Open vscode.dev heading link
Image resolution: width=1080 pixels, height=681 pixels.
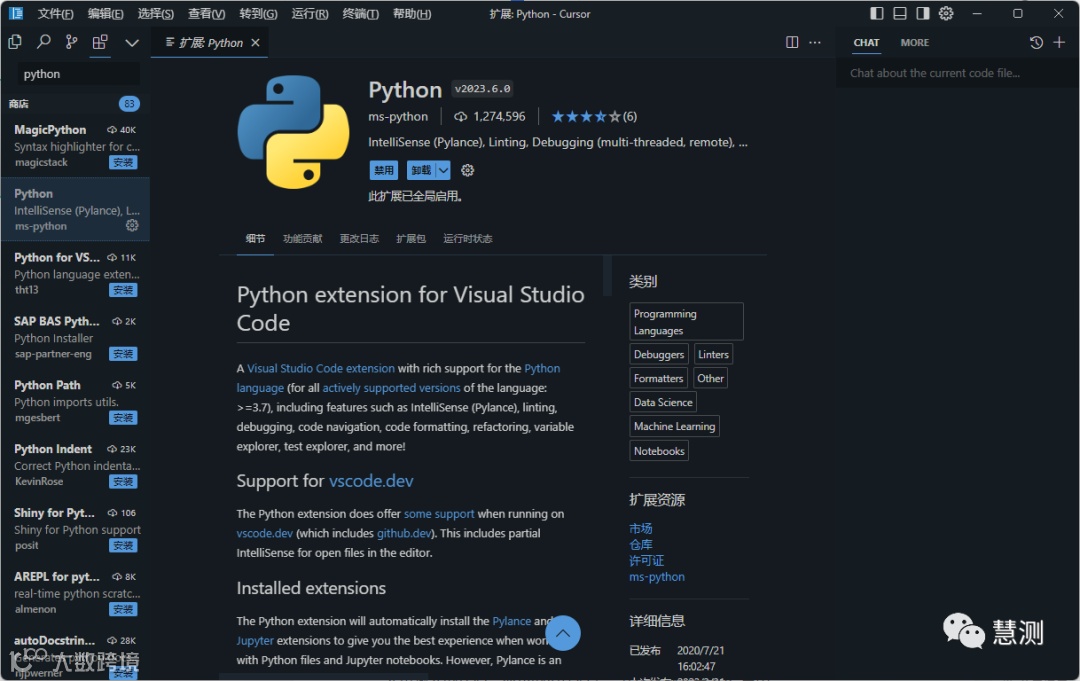coord(371,481)
